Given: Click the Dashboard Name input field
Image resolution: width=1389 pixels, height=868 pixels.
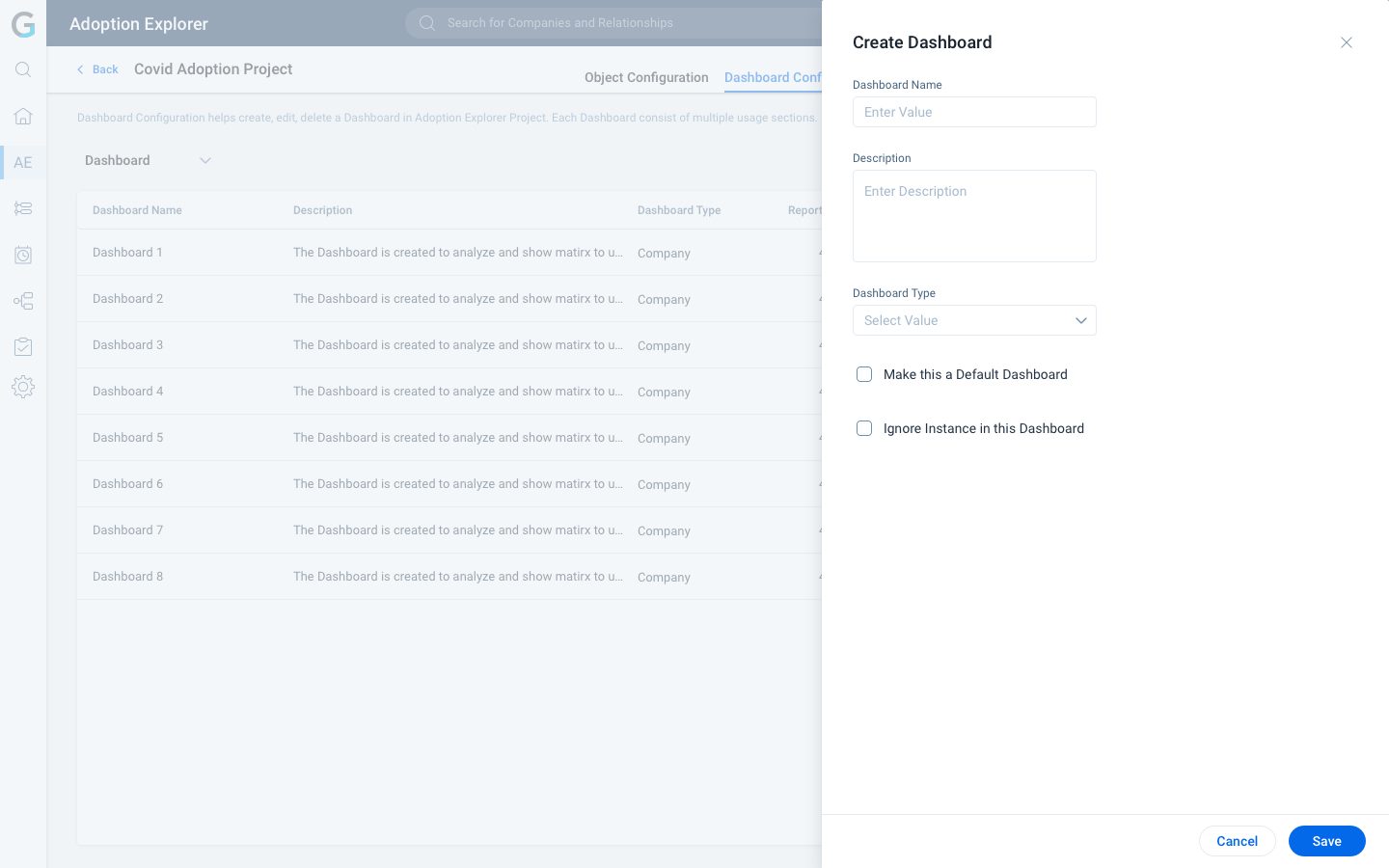Looking at the screenshot, I should click(974, 112).
